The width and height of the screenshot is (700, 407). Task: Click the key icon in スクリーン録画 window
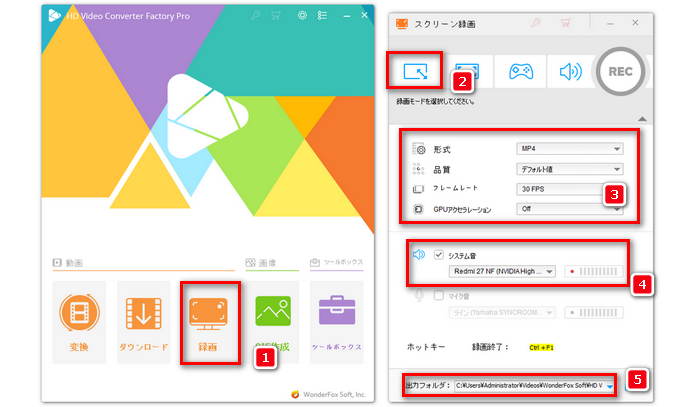pyautogui.click(x=536, y=22)
